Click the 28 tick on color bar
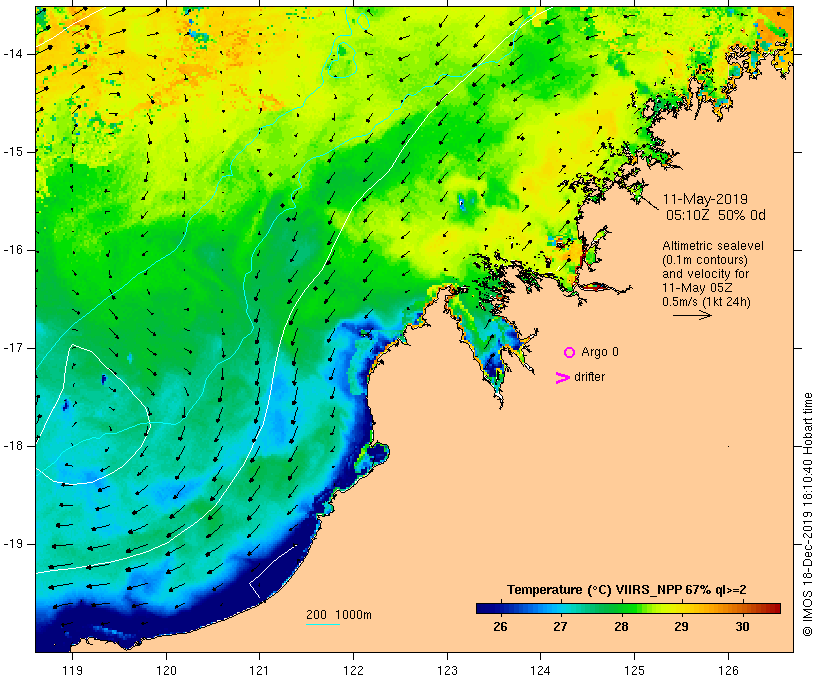Screen dimensions: 820x680 coord(621,627)
